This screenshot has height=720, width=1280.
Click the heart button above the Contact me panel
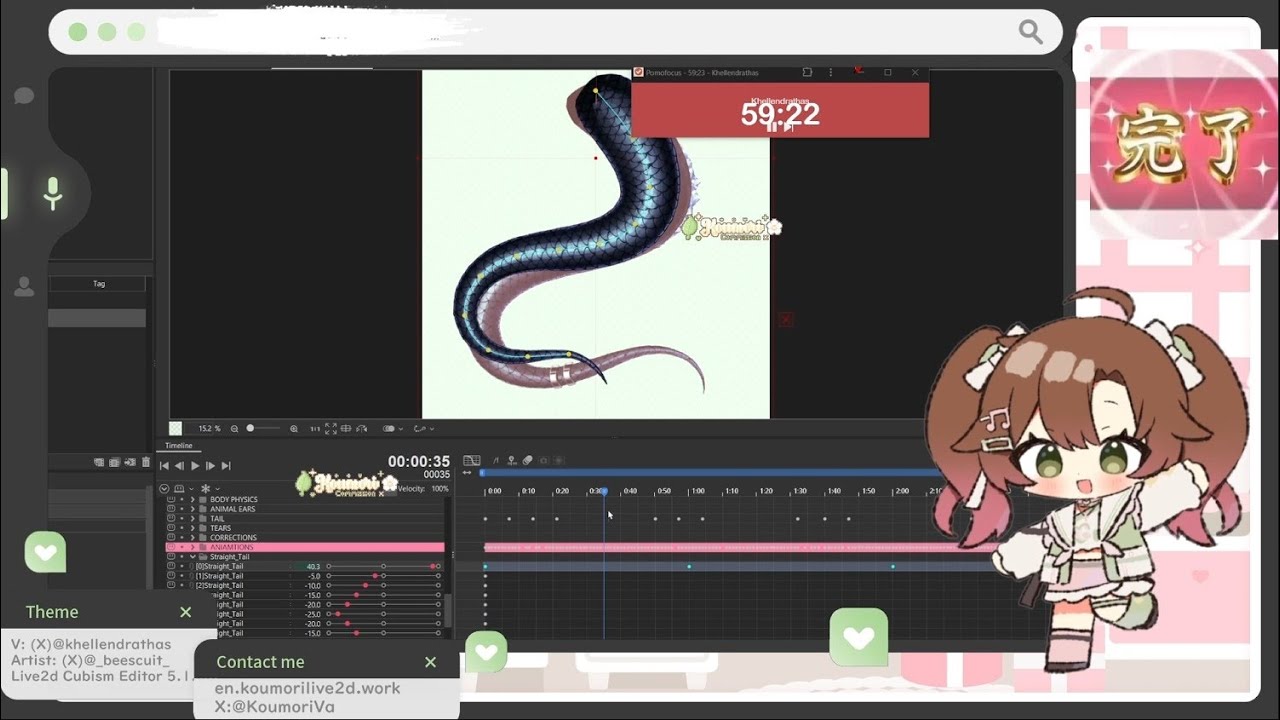(486, 652)
